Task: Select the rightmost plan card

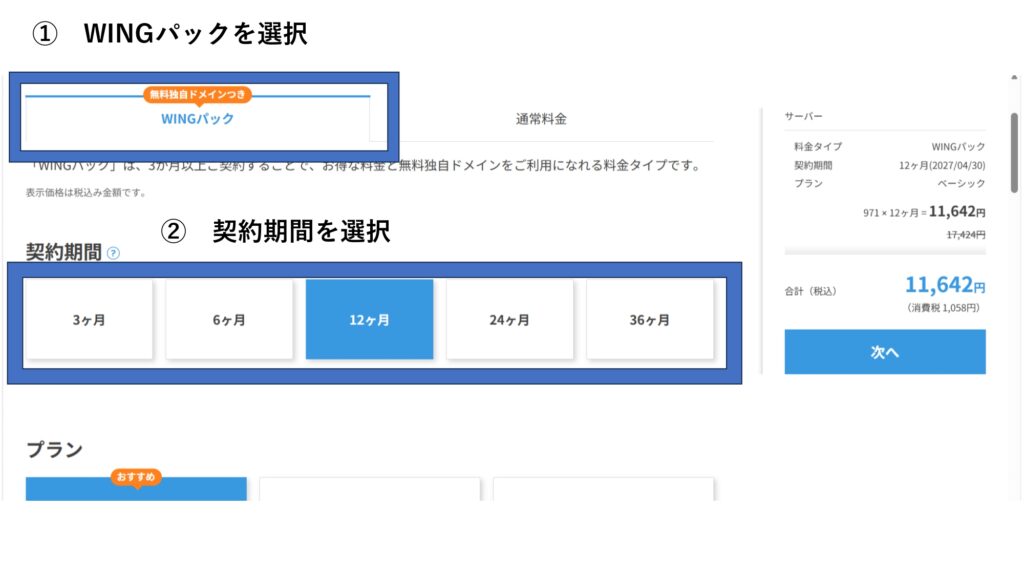Action: [x=603, y=489]
